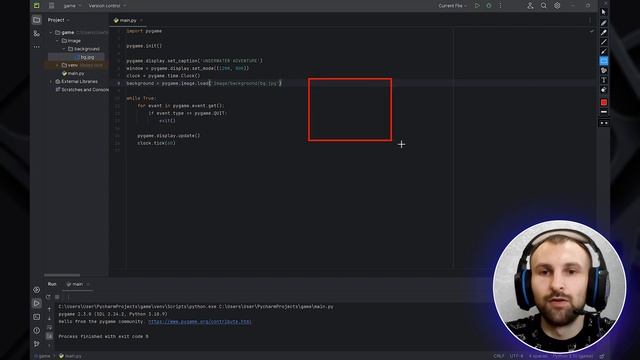Change the annotation line thickness

[604, 112]
